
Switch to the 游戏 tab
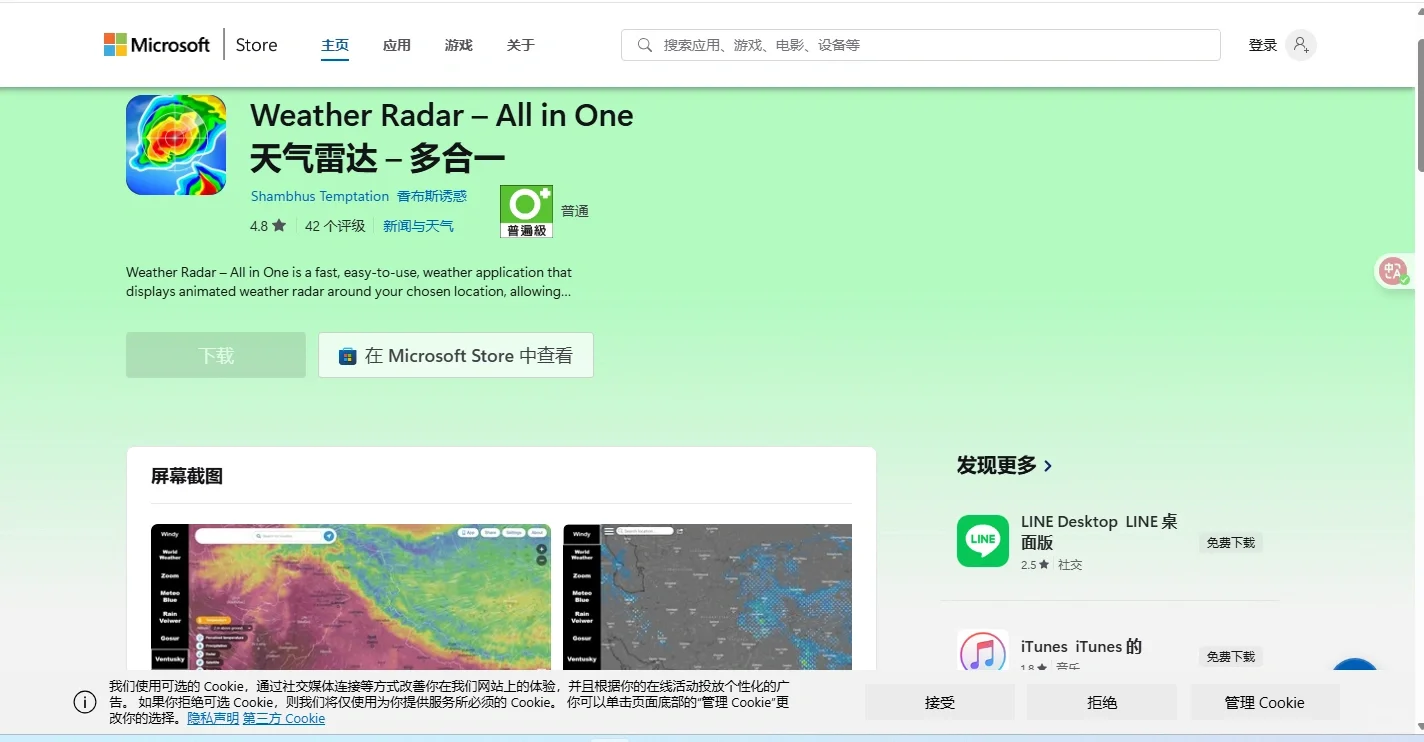[458, 44]
